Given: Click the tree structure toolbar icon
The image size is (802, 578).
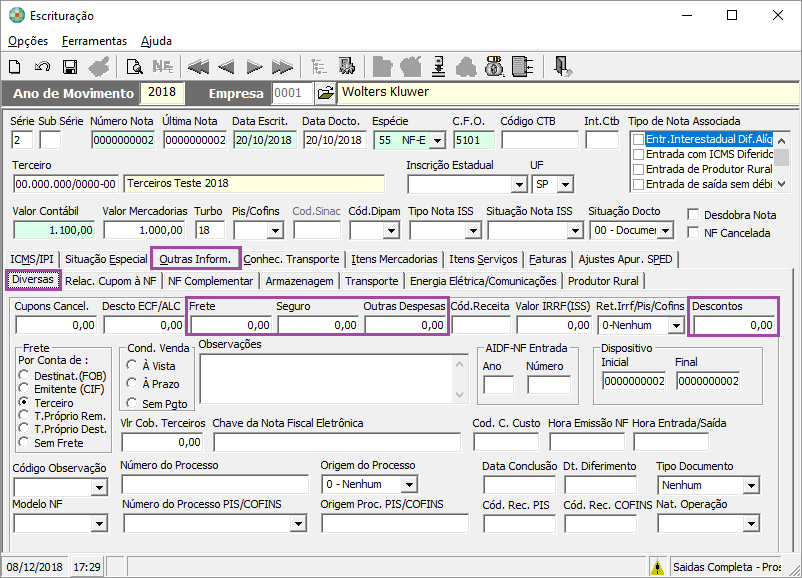Looking at the screenshot, I should (319, 67).
